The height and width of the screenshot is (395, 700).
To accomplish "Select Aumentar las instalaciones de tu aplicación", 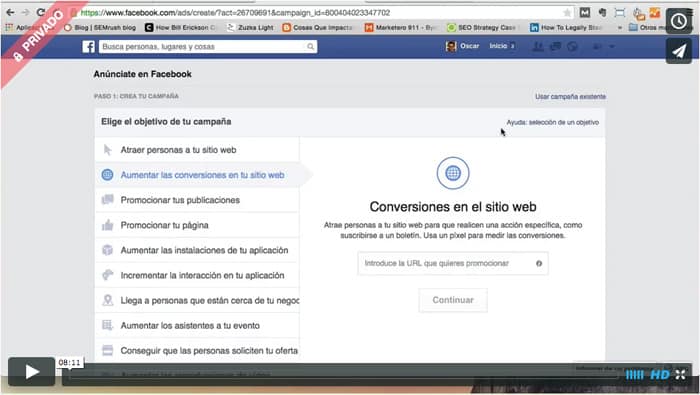I will pos(197,250).
